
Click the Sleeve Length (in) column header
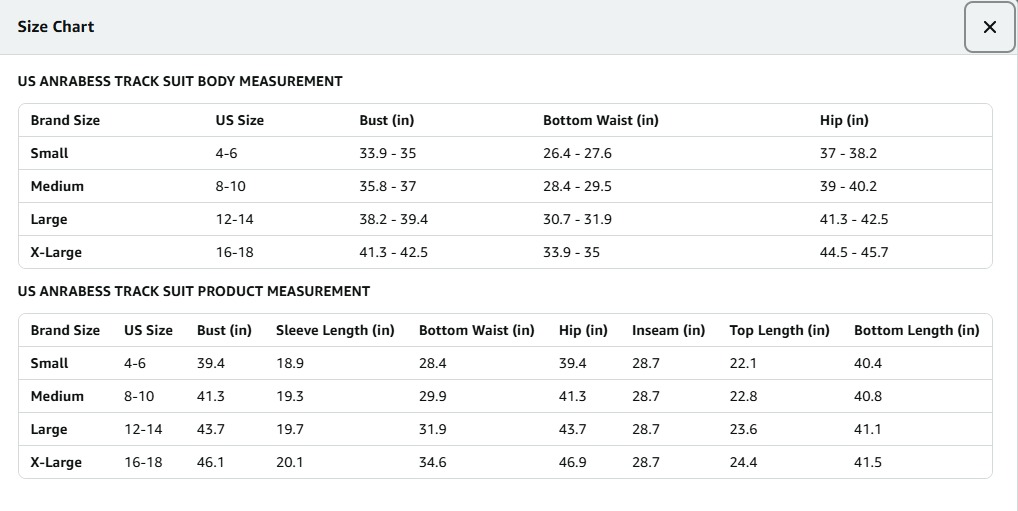(335, 330)
